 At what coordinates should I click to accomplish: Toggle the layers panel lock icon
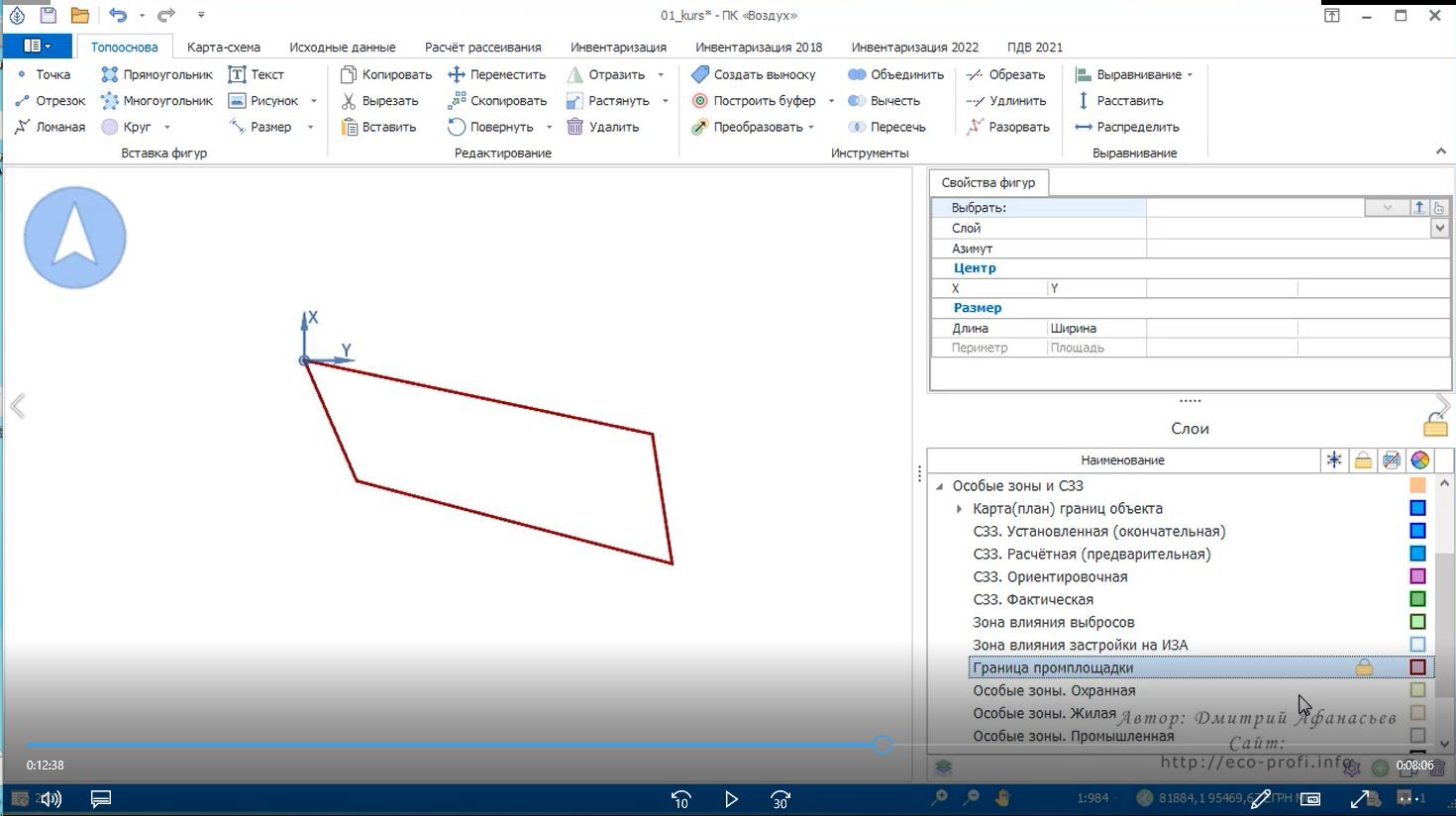coord(1435,426)
